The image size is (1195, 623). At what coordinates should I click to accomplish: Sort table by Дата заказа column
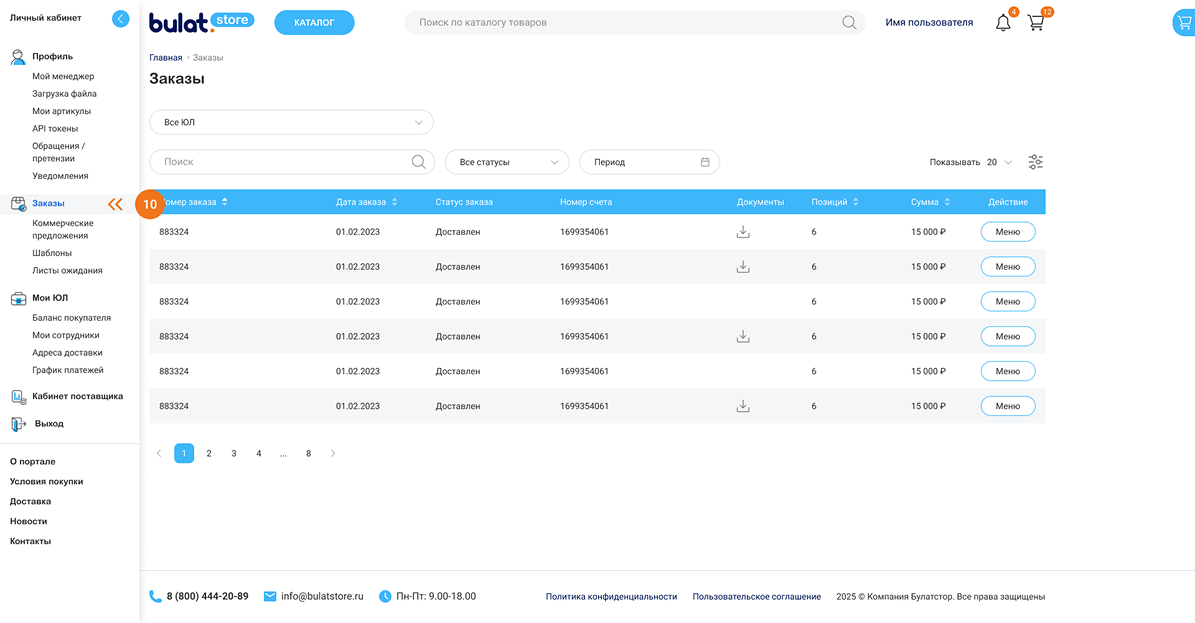point(394,202)
